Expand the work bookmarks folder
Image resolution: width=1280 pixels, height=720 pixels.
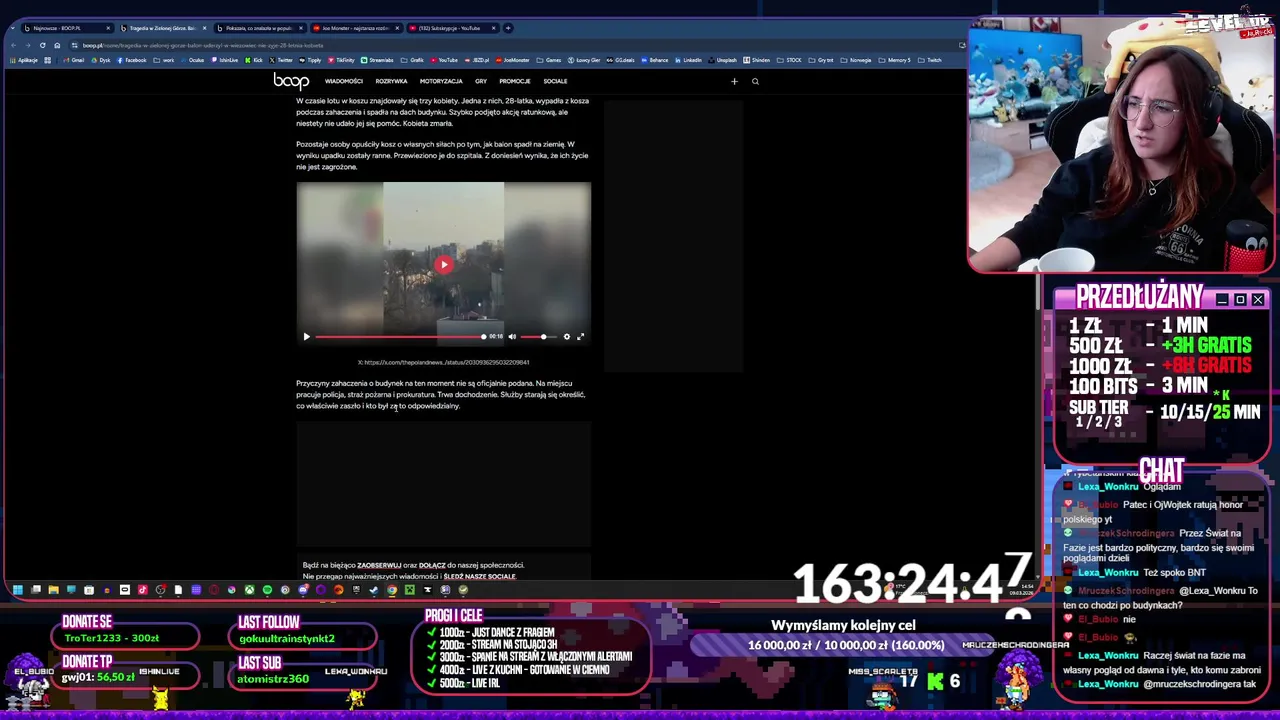[164, 60]
